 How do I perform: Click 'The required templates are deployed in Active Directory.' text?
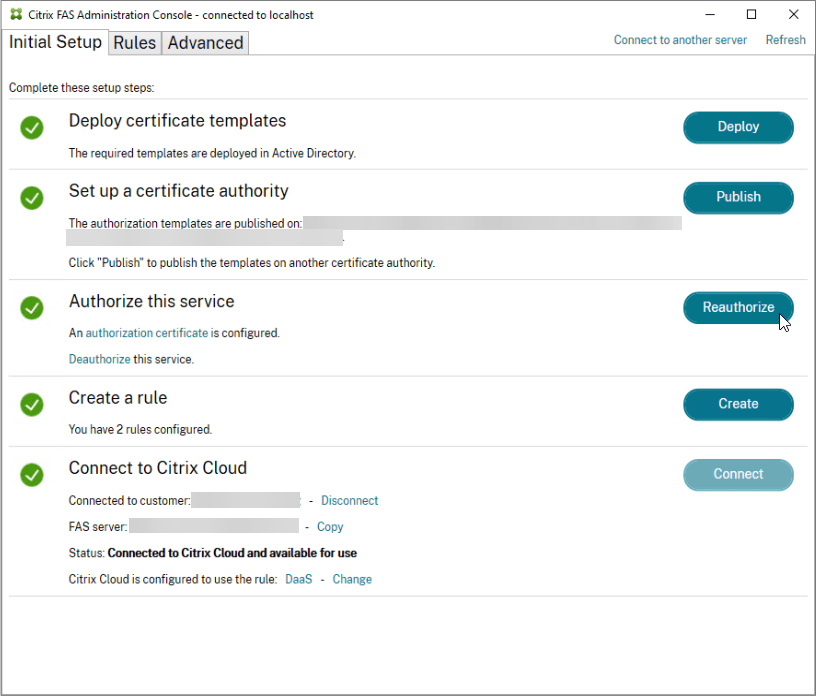(212, 154)
